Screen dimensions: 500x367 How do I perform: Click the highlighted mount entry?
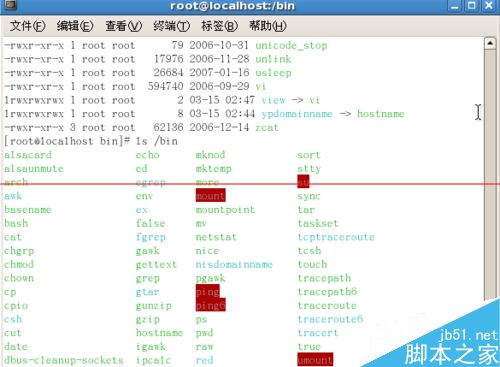point(210,196)
